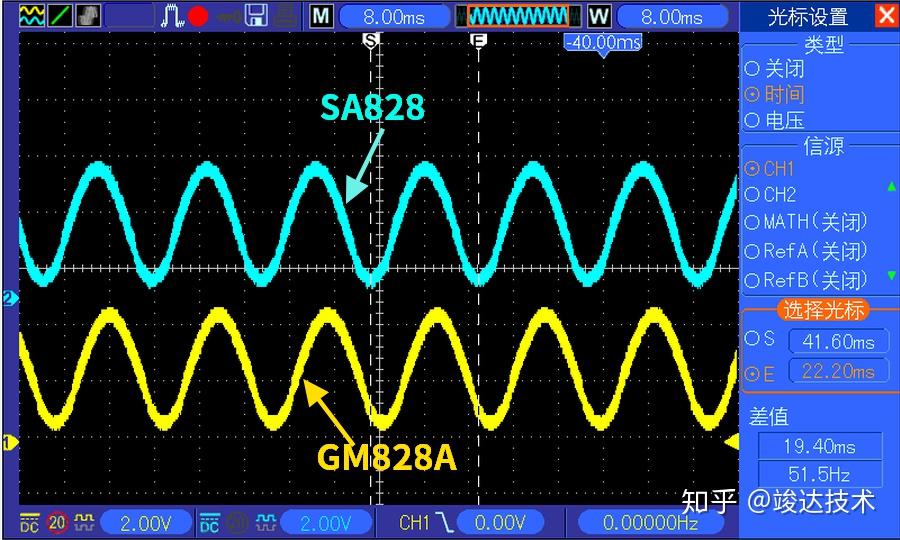Click the E cursor value 22.20ms
This screenshot has height=540, width=900.
838,371
